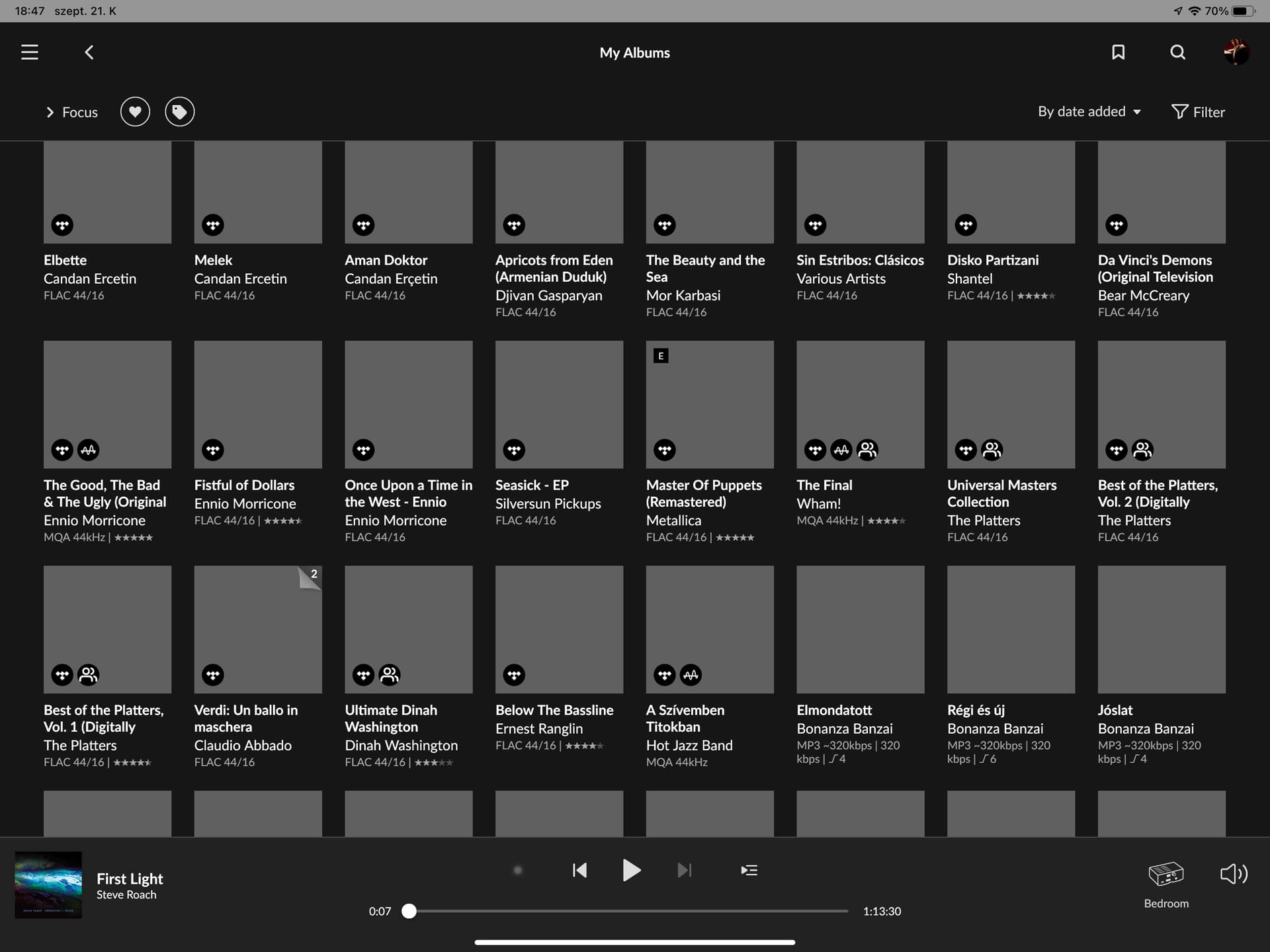Open the volume speaker control

[1234, 874]
